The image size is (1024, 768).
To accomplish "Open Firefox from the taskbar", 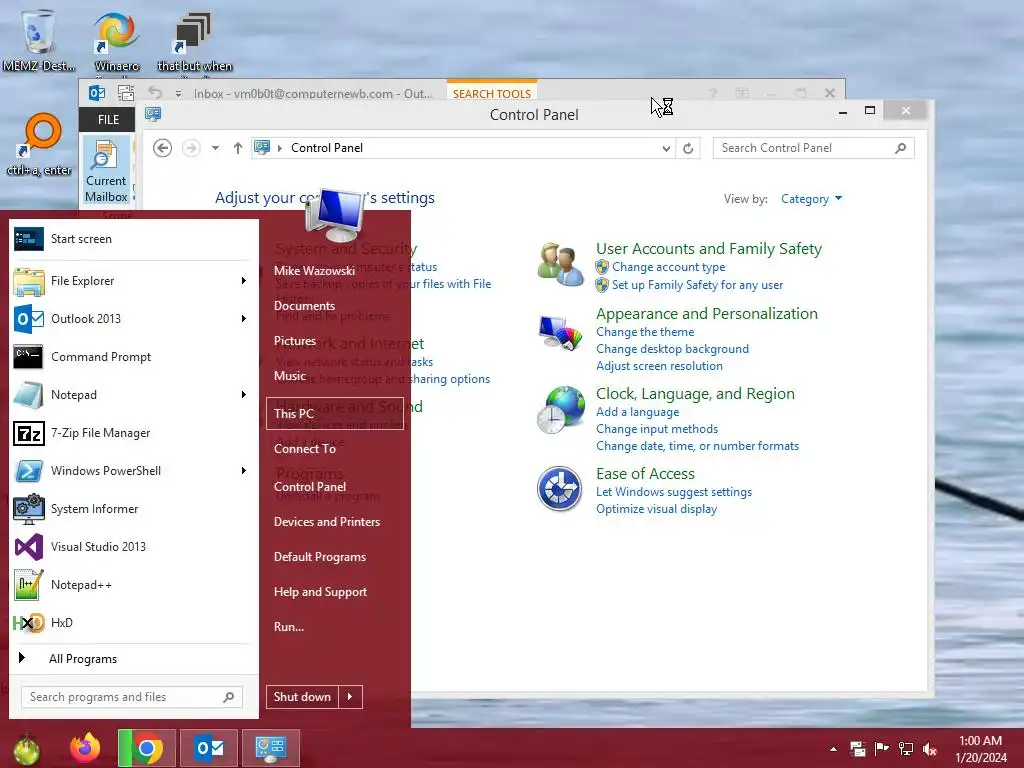I will click(85, 748).
